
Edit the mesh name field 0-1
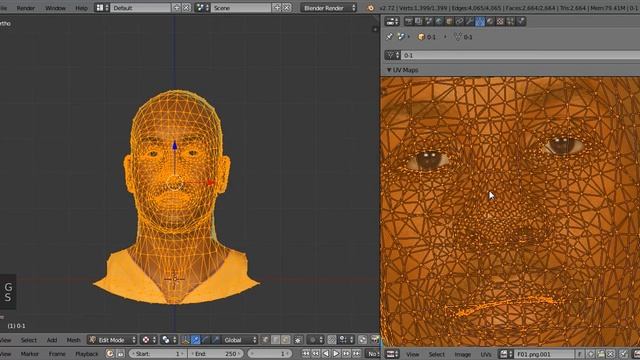click(520, 55)
